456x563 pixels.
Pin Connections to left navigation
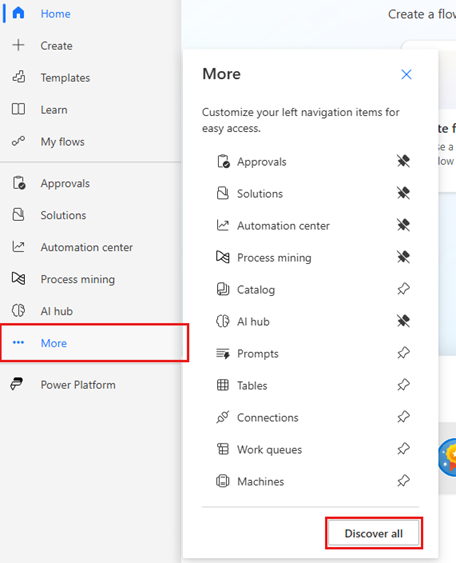(x=403, y=417)
